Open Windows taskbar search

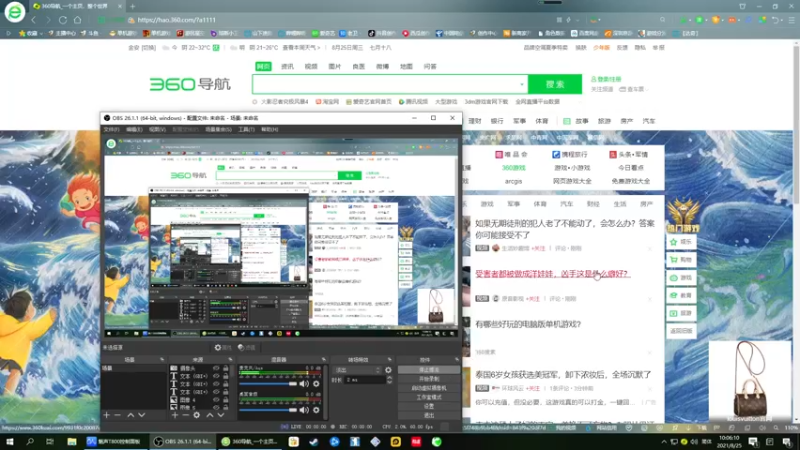coord(30,442)
